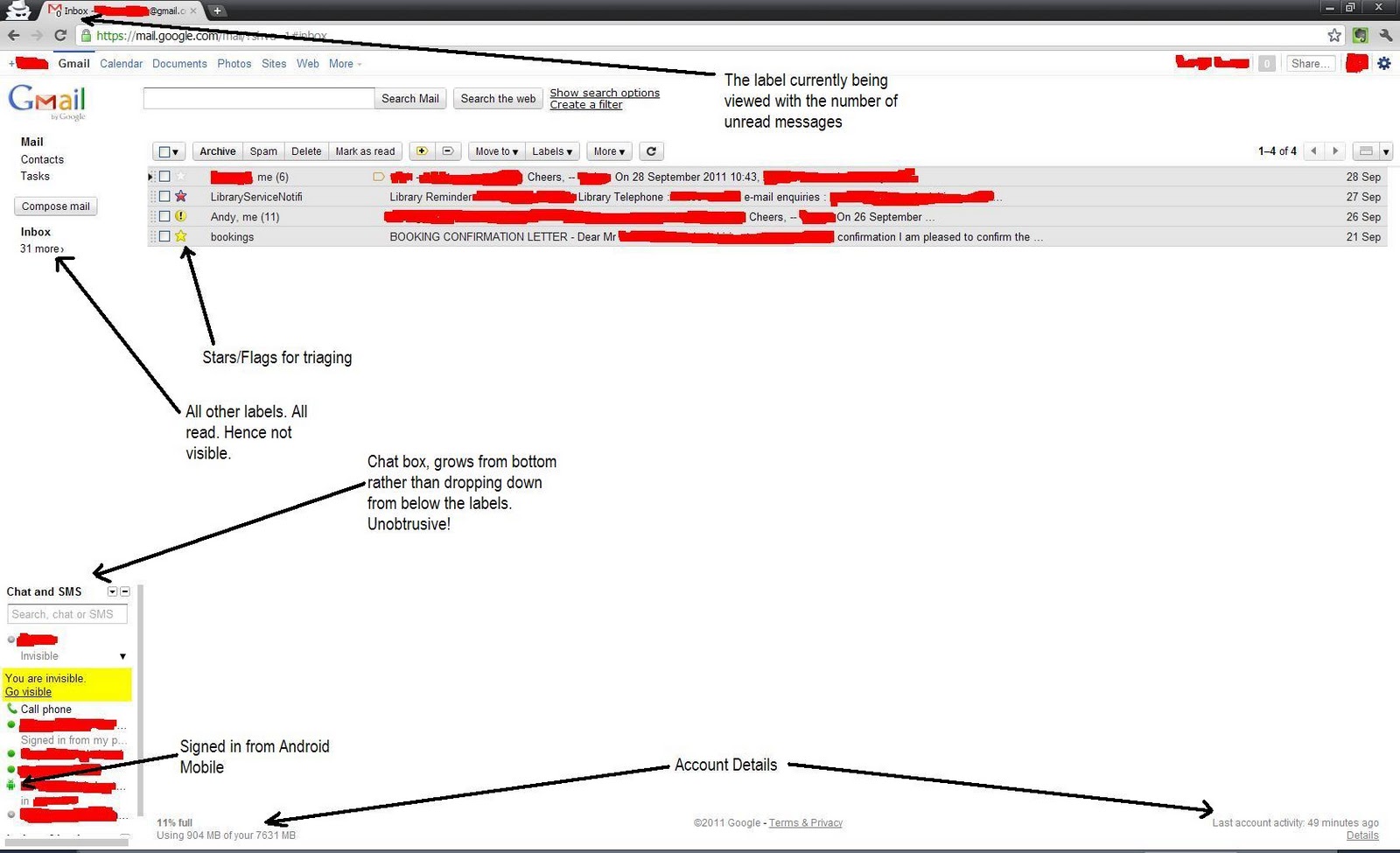Click the browser forward arrow

point(37,35)
